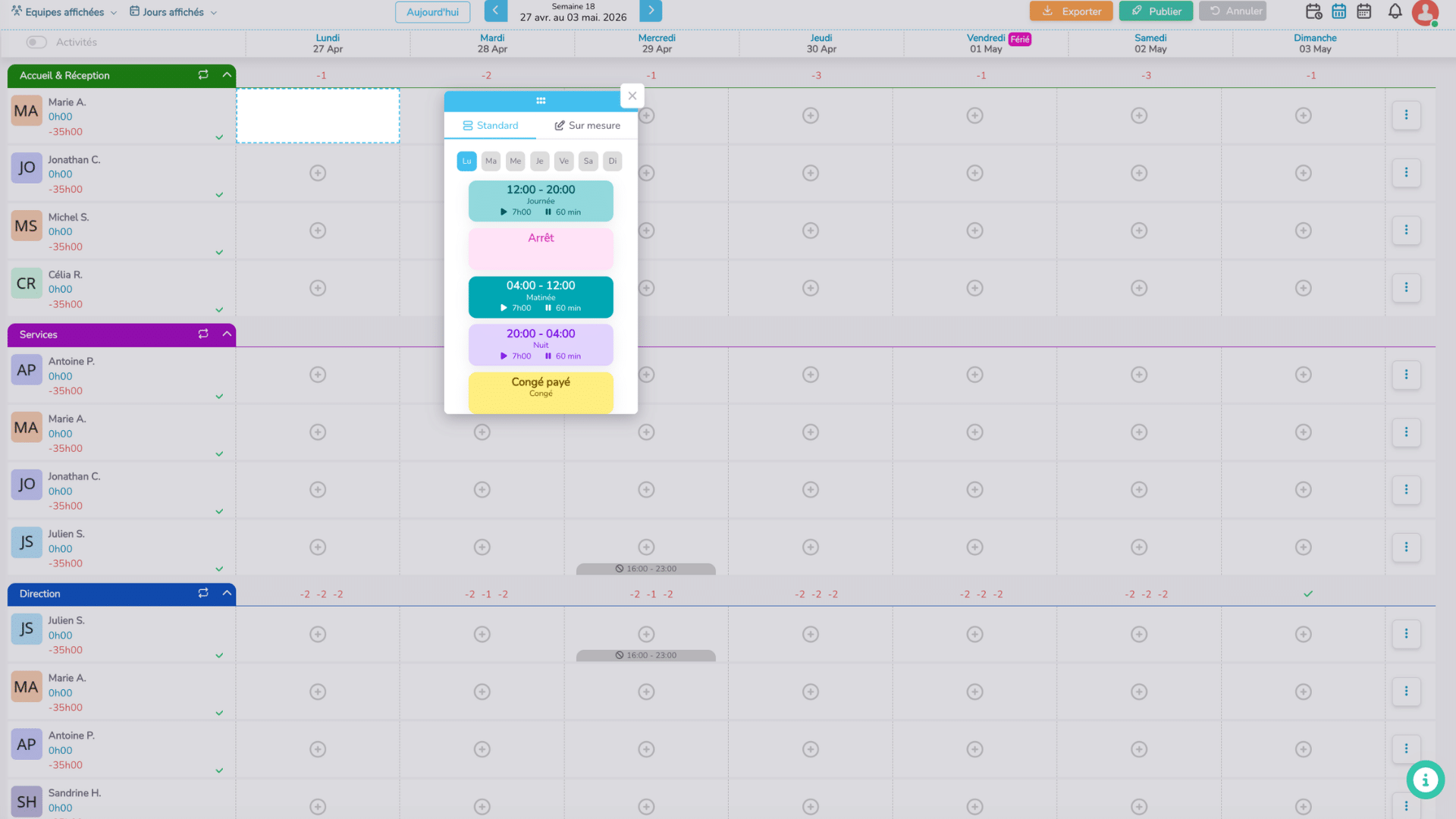Add shift for Jonathan C. on Lundi in Accueil
1456x819 pixels.
(318, 173)
